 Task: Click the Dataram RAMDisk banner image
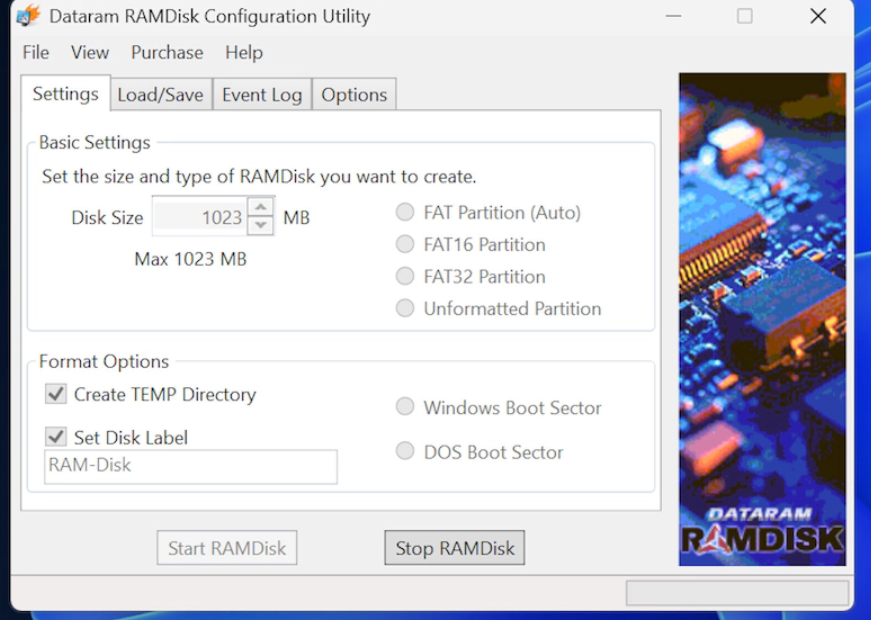pyautogui.click(x=762, y=318)
